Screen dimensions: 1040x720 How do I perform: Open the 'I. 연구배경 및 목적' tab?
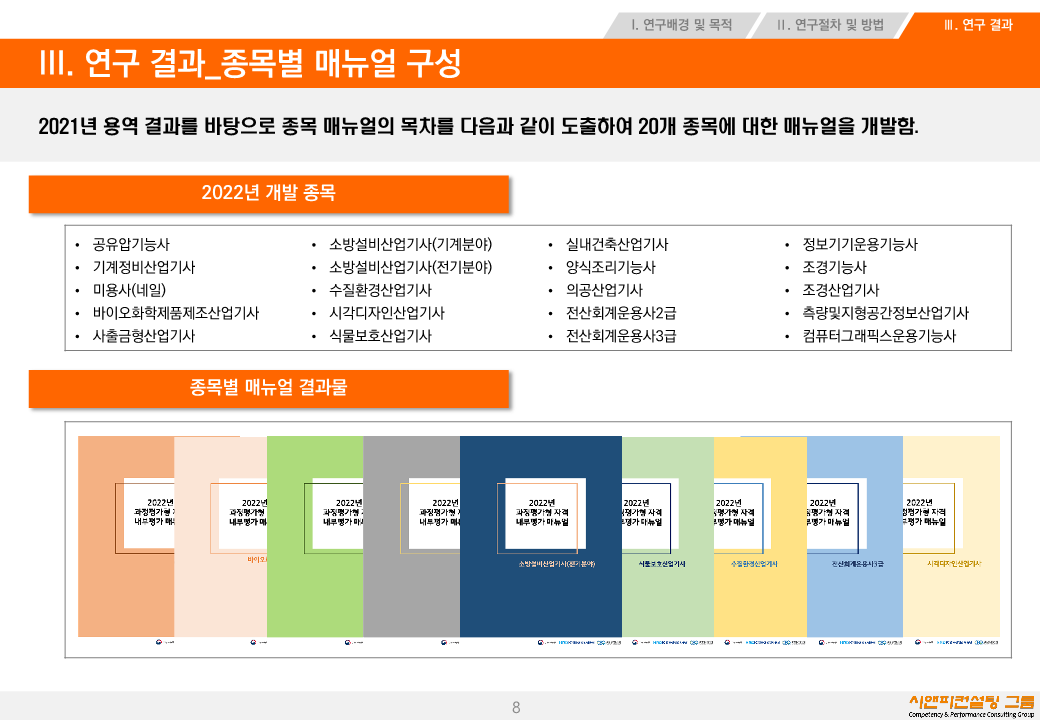681,25
